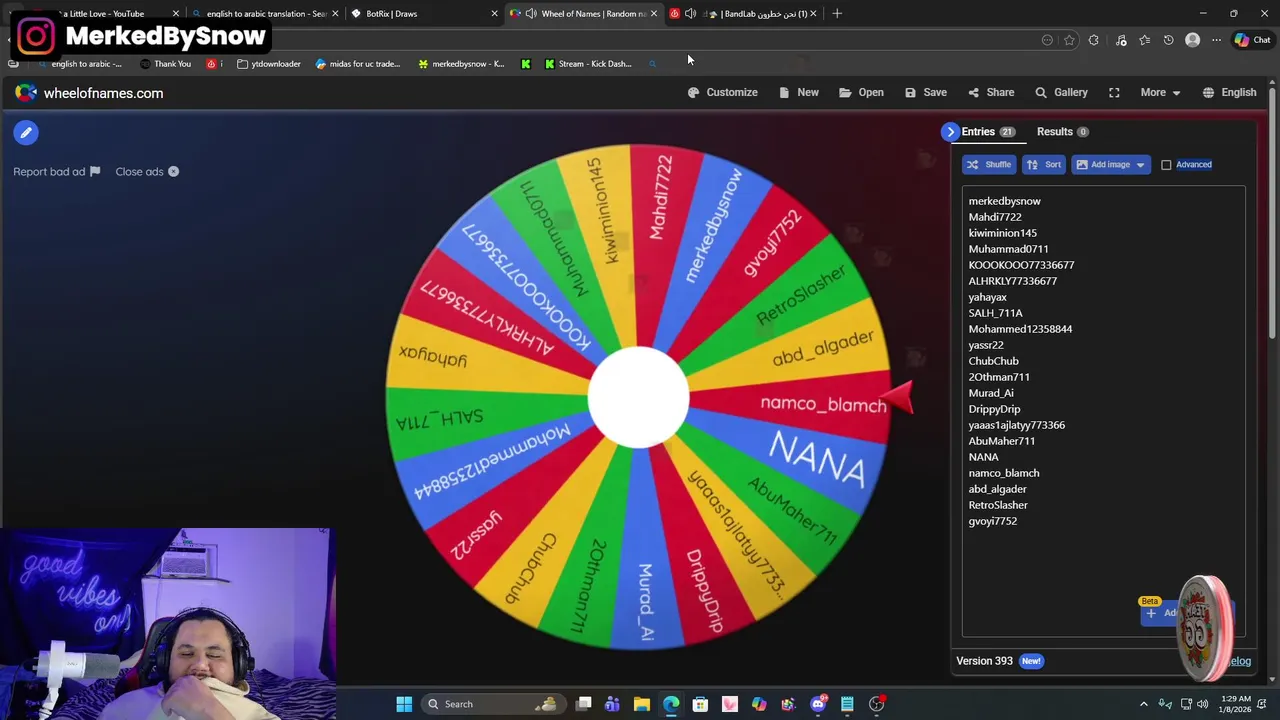This screenshot has height=720, width=1280.
Task: Open the browser Chat sidebar button
Action: [x=1252, y=40]
